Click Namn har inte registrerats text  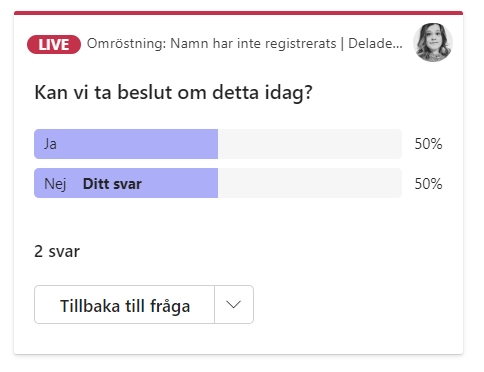pyautogui.click(x=253, y=44)
